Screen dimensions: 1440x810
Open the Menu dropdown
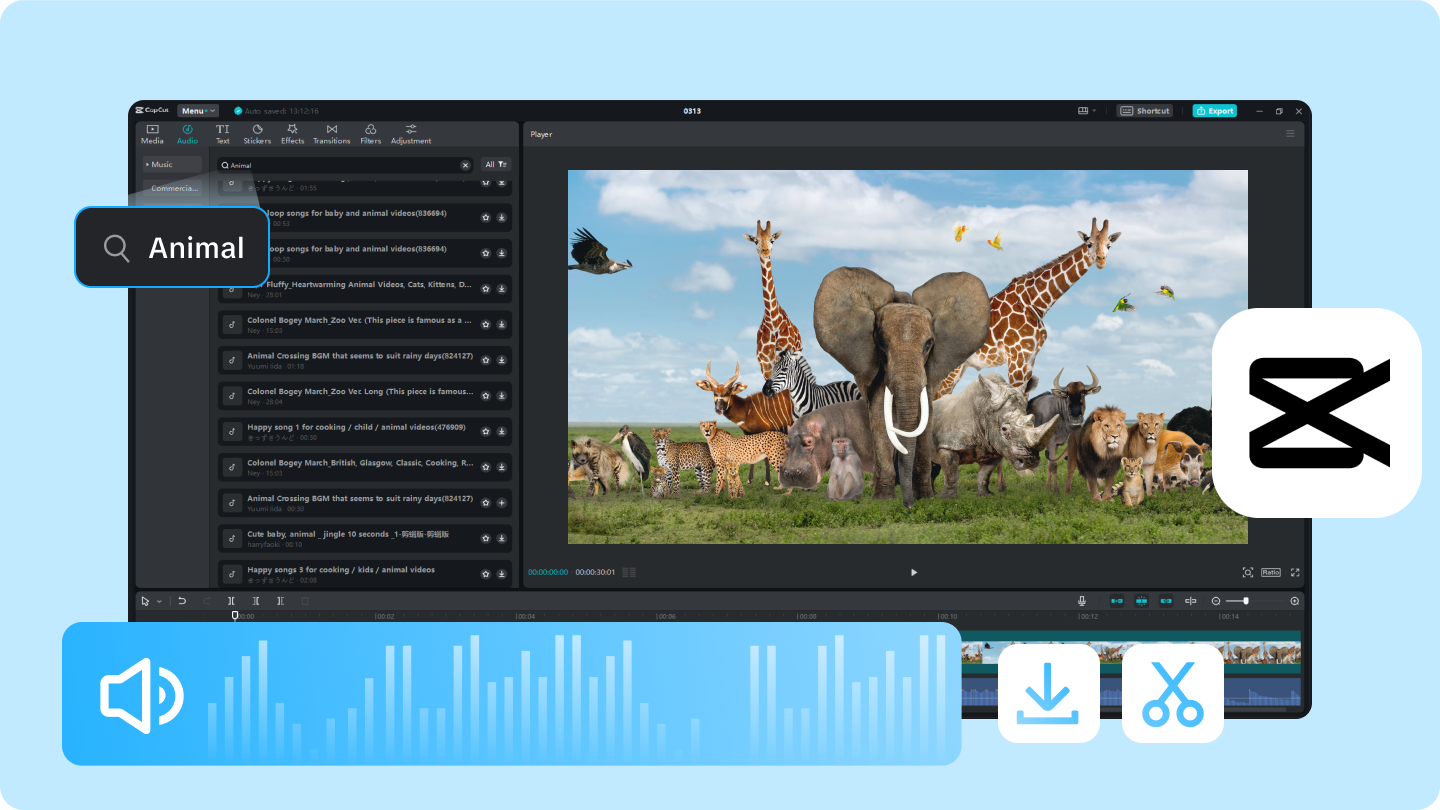196,111
